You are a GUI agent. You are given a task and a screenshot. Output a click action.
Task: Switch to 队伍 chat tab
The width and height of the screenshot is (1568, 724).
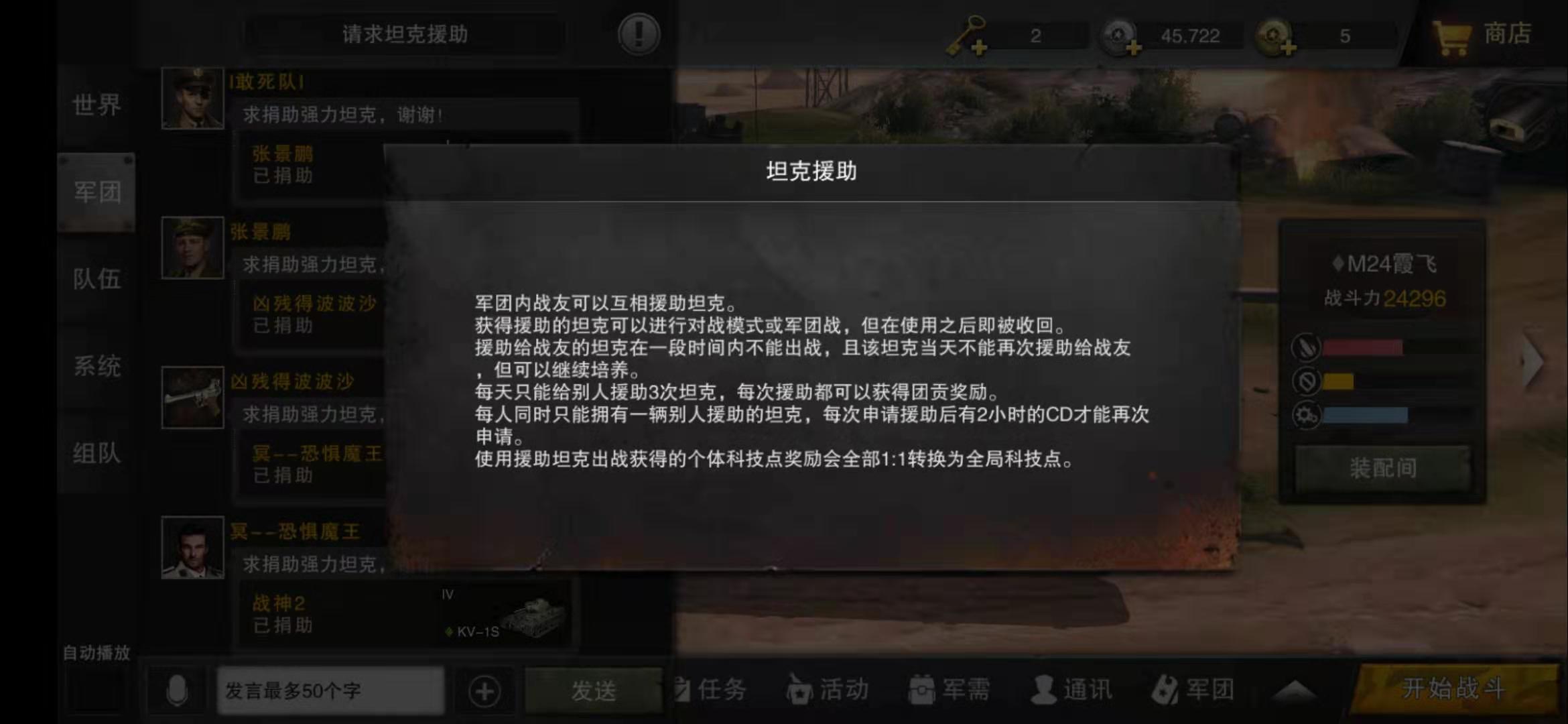[96, 279]
